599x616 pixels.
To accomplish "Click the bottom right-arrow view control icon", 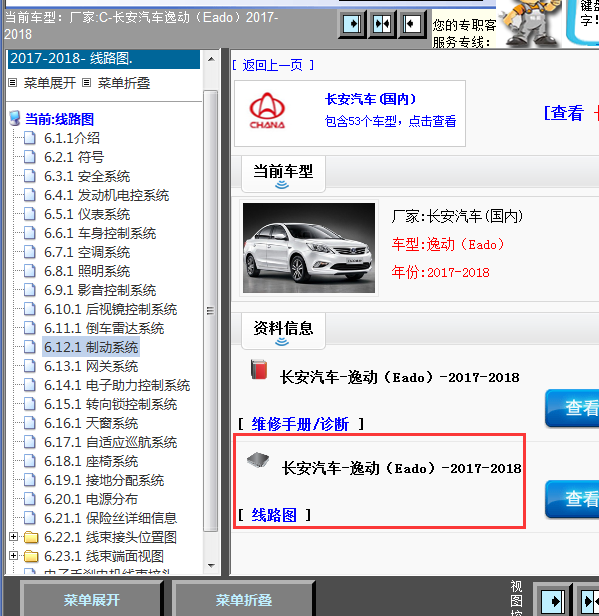I will click(554, 601).
